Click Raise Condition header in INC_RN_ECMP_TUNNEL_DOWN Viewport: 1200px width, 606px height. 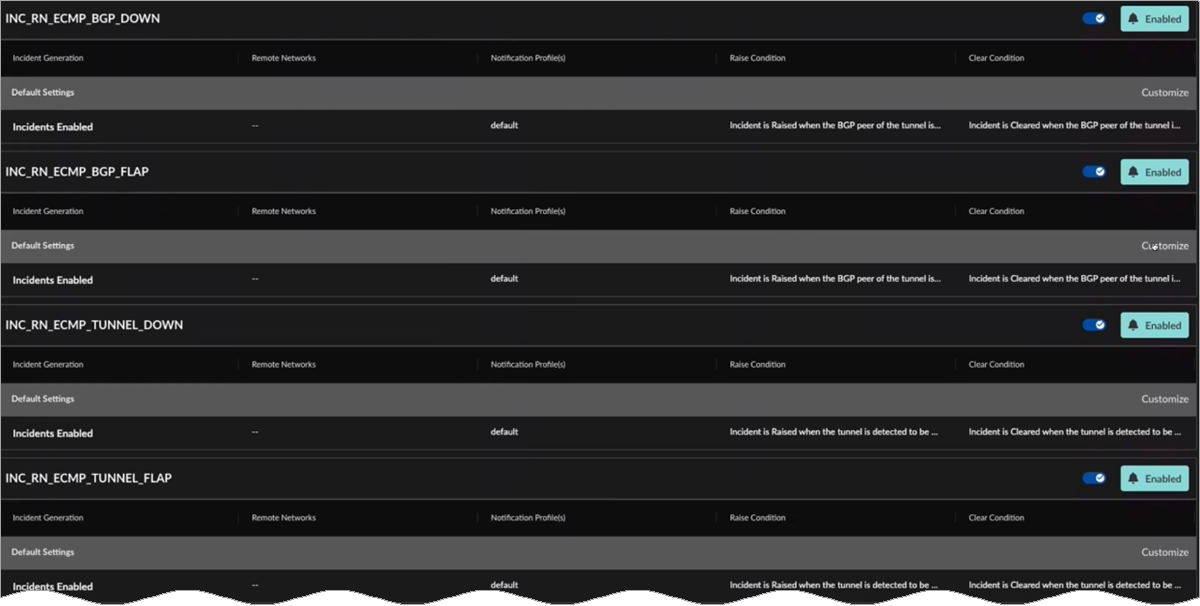758,364
